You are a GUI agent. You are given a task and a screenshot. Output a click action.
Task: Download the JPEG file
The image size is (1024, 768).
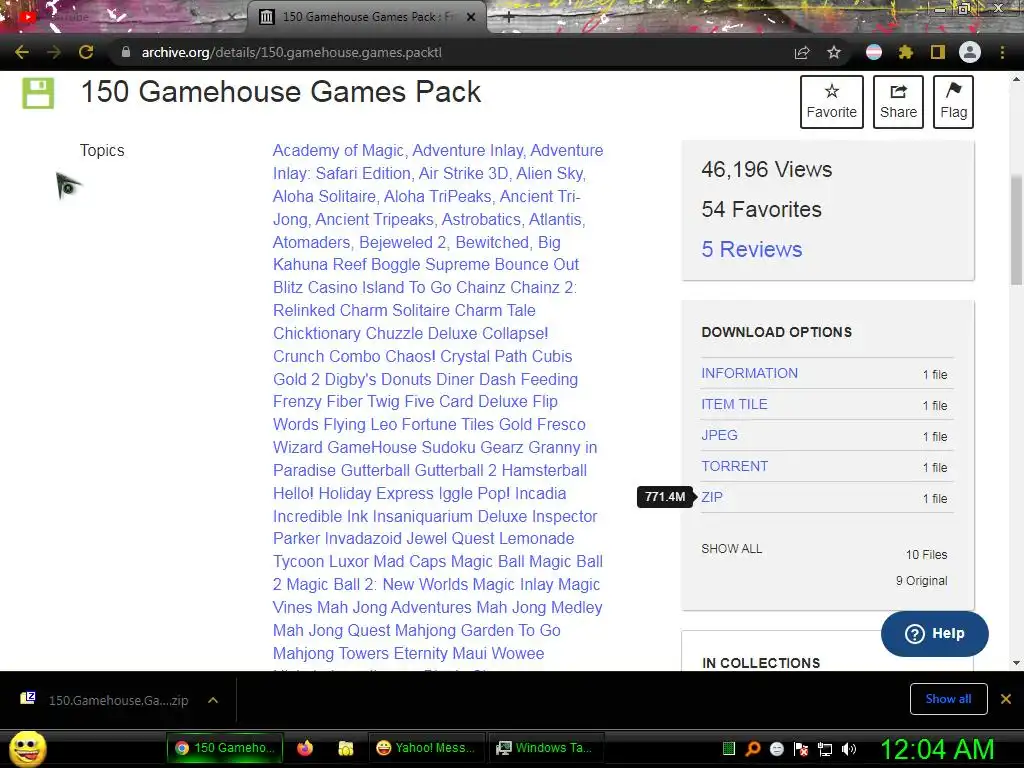click(719, 435)
